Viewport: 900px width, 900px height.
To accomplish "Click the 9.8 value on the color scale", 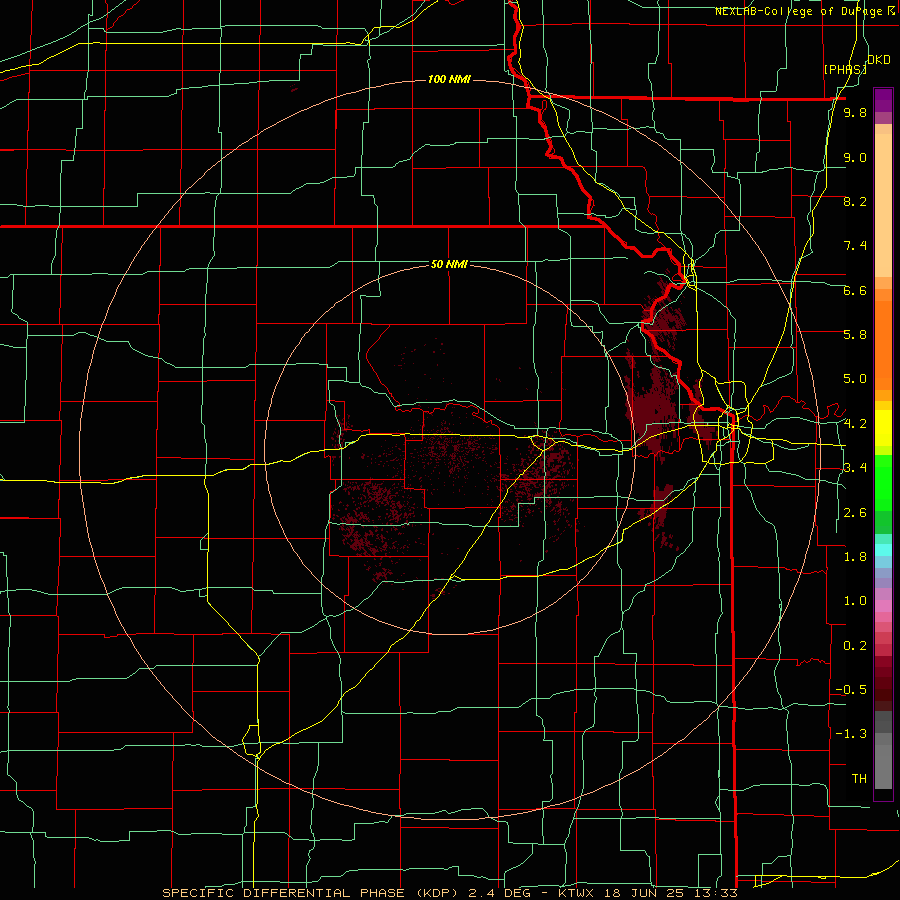I will coord(855,112).
